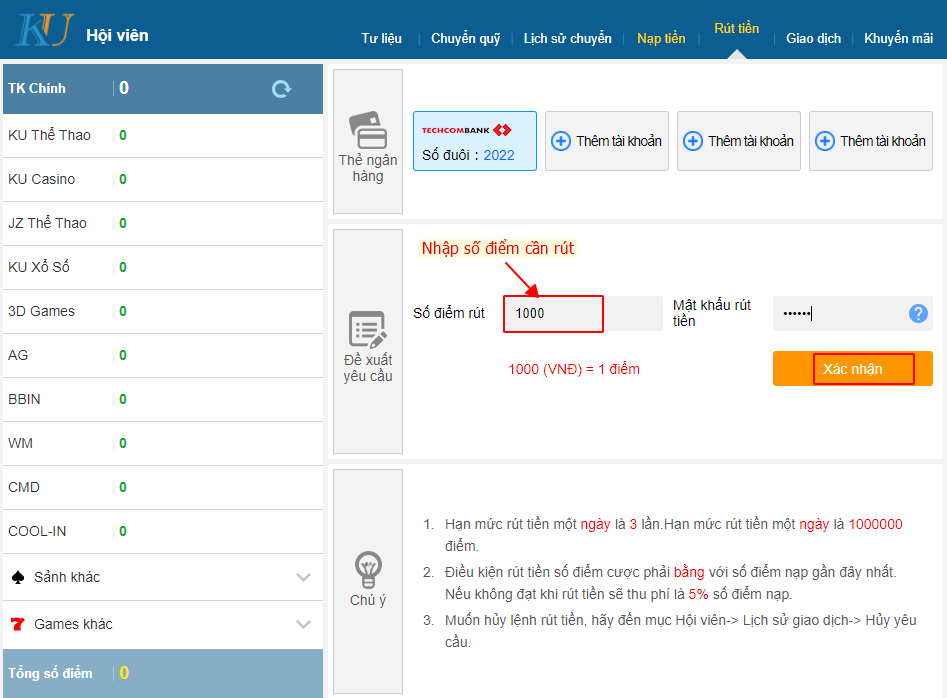Select the Techcombank account card ending 2022
947x698 pixels.
pos(474,140)
